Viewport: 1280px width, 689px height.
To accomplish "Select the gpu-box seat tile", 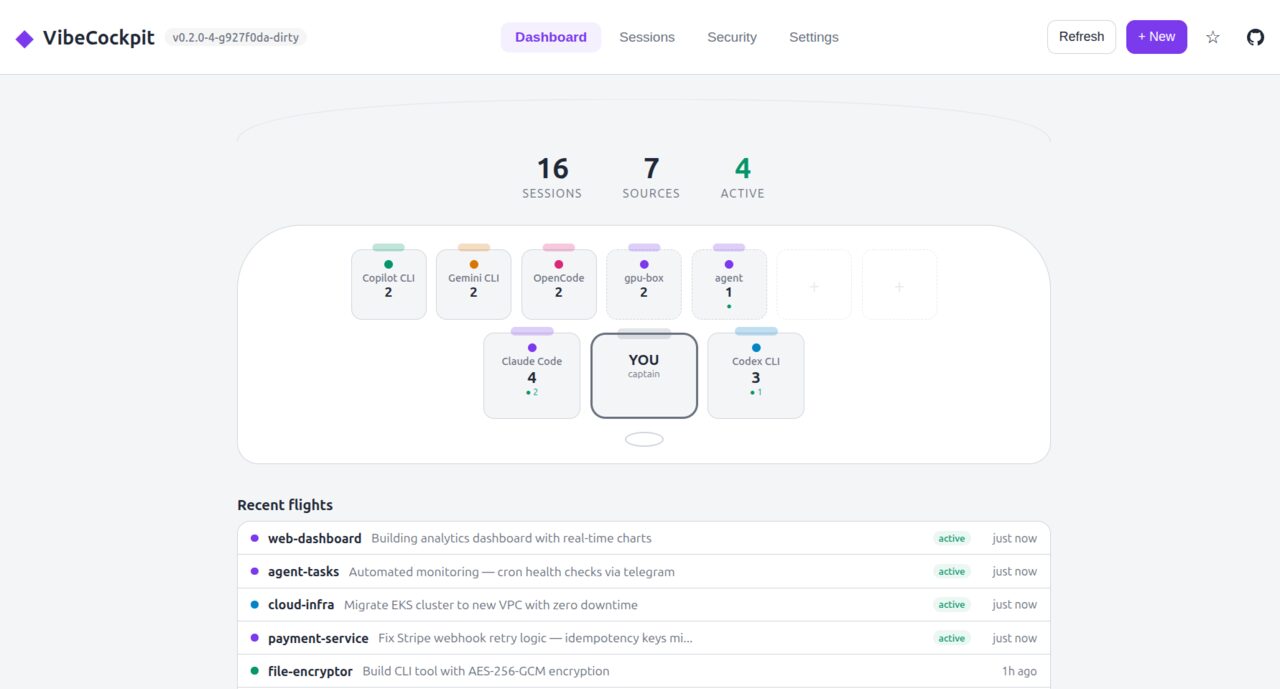I will [x=643, y=285].
